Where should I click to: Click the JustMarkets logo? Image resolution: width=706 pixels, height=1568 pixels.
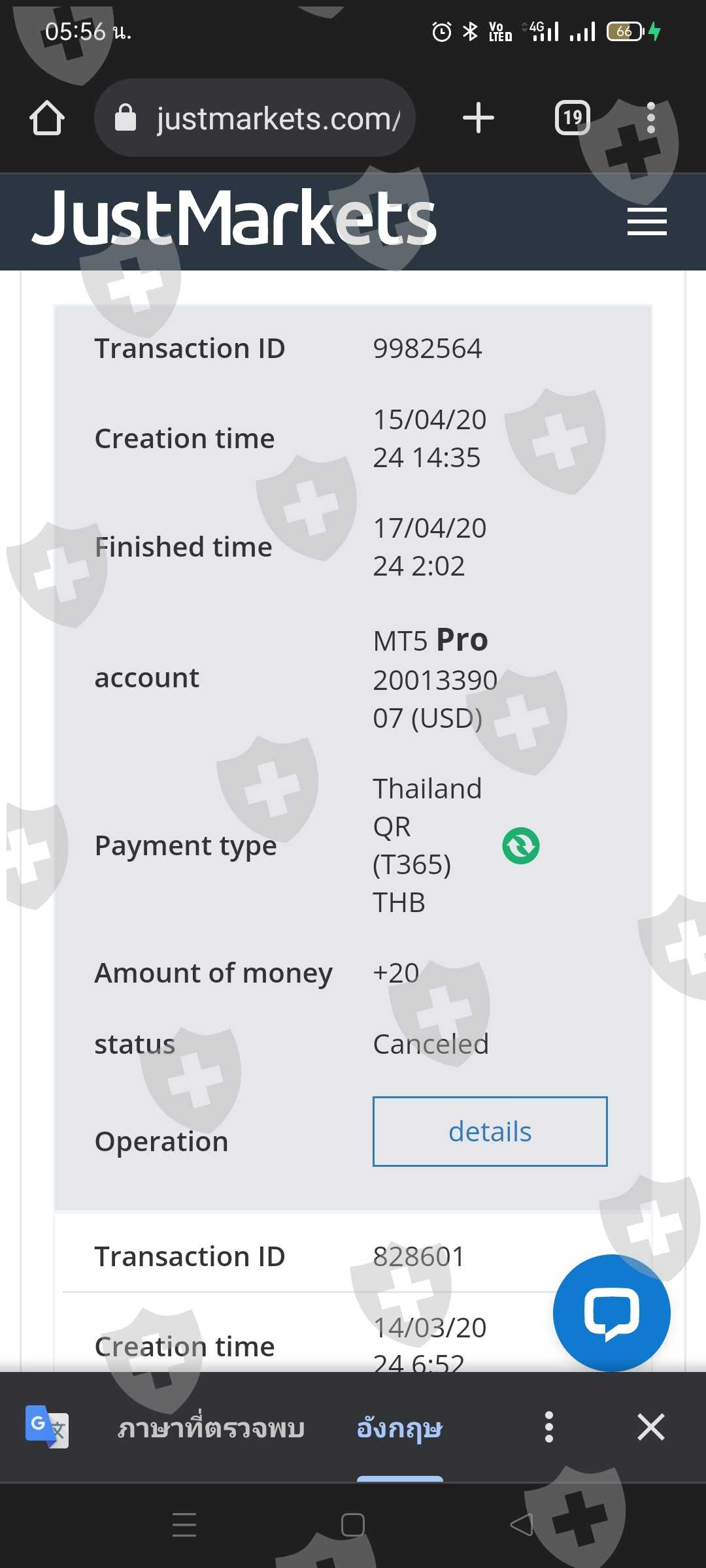[x=233, y=219]
